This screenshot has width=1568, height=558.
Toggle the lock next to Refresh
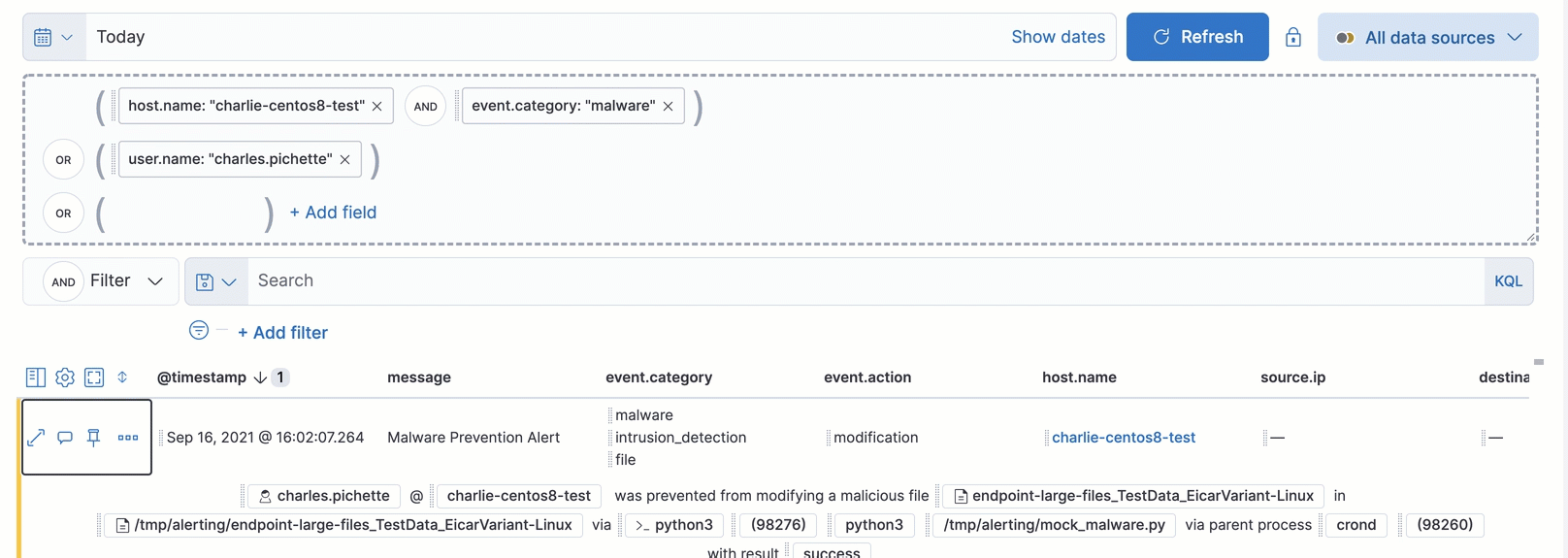[x=1293, y=37]
